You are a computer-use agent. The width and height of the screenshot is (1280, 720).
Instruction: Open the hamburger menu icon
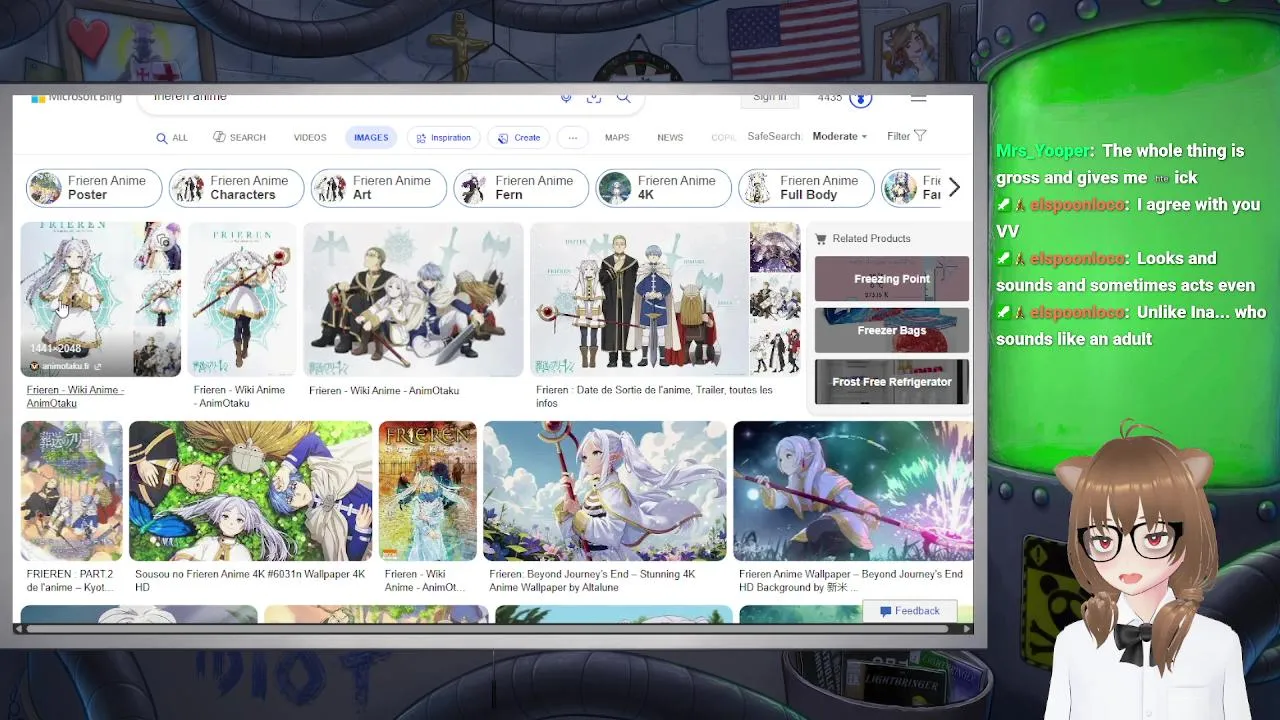pyautogui.click(x=918, y=99)
